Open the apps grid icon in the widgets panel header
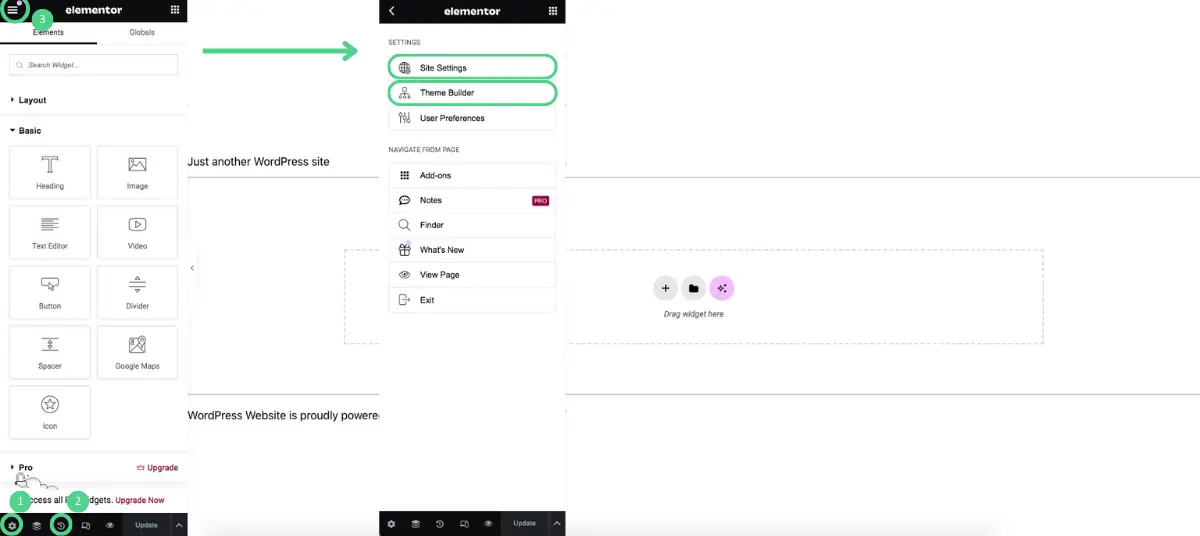1200x536 pixels. (175, 10)
